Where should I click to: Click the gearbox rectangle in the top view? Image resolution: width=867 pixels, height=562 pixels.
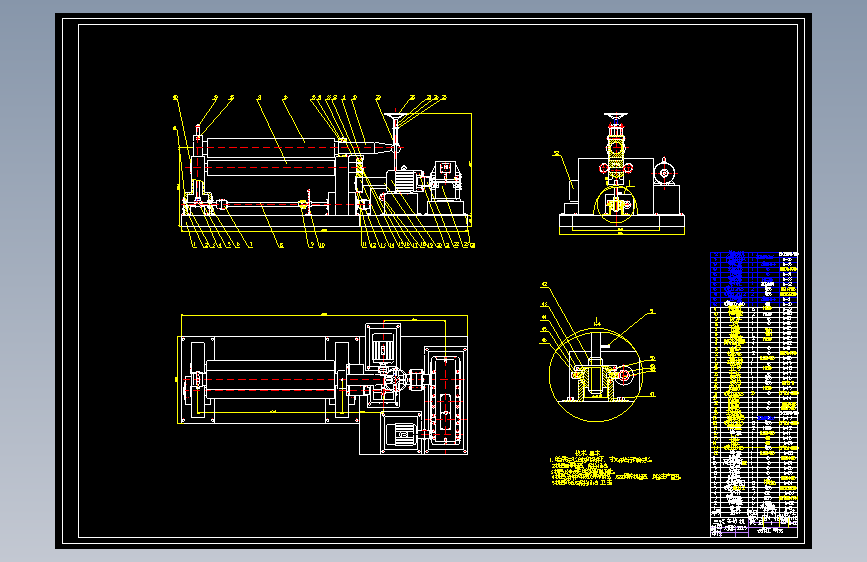446,401
